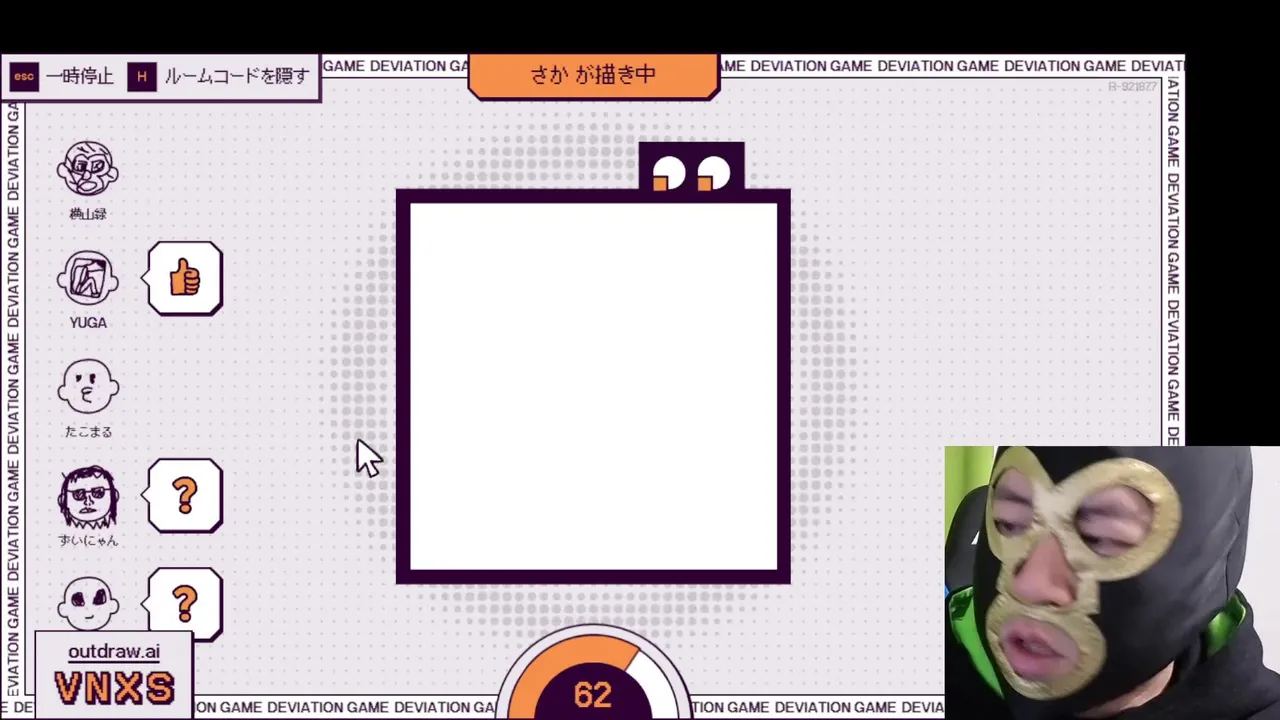This screenshot has width=1280, height=720.
Task: Click the すいにゃん player name label
Action: pos(88,541)
